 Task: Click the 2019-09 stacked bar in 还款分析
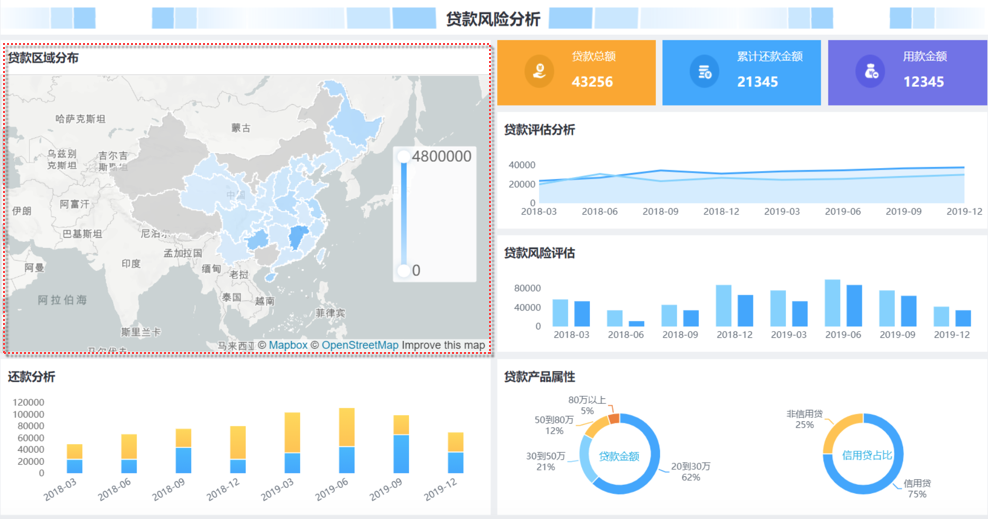401,444
